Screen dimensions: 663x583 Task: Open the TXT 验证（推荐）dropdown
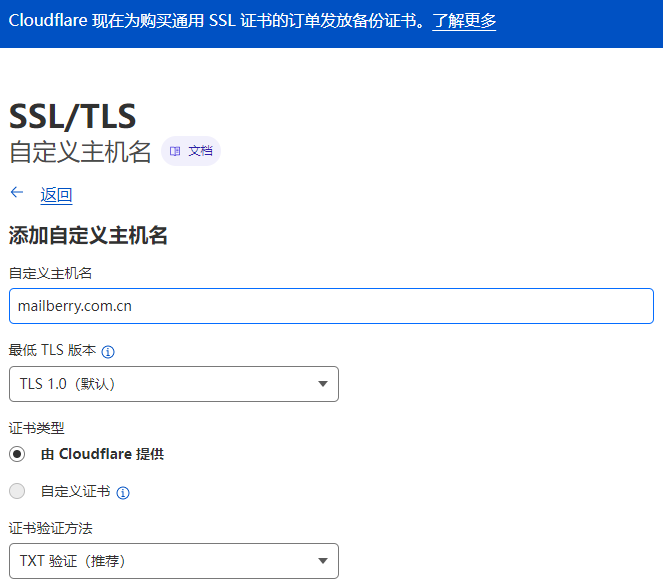tap(174, 561)
